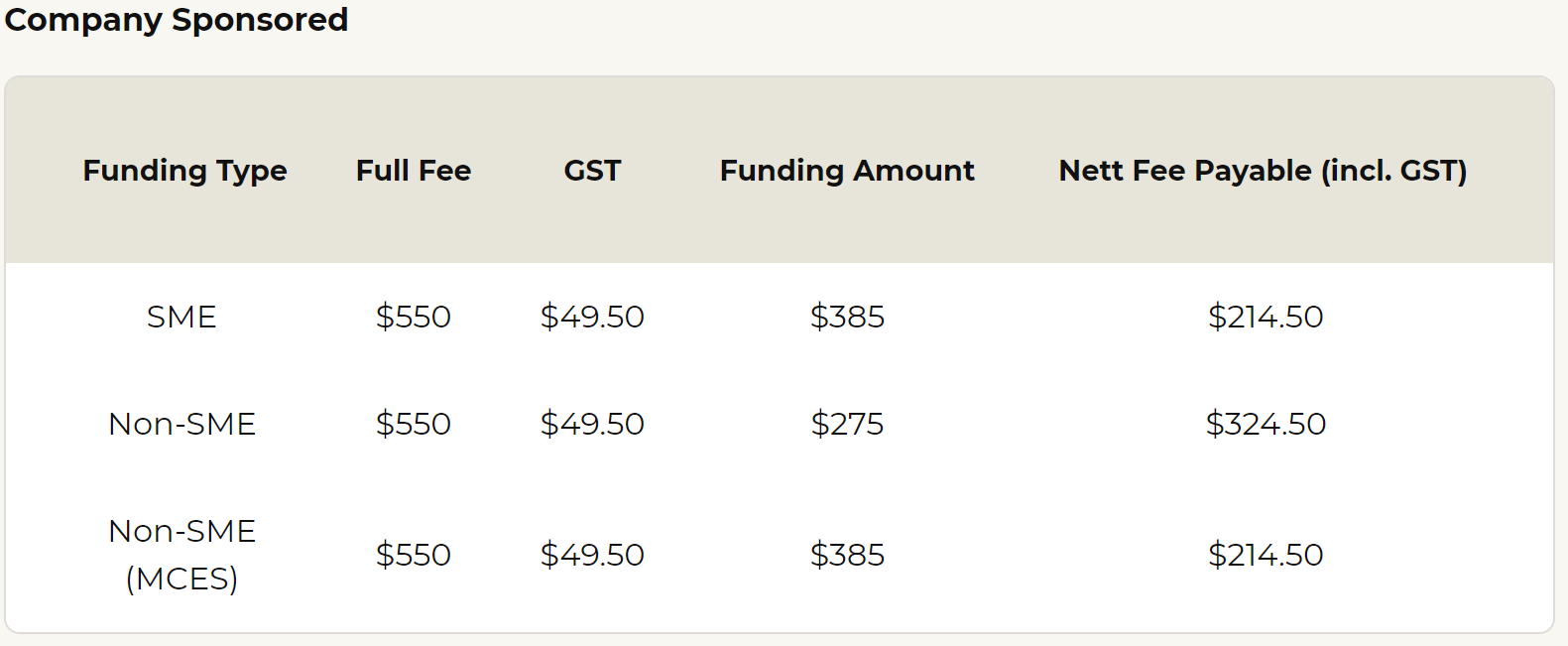Select the $324.50 nett fee cell
This screenshot has width=1568, height=646.
pos(1266,424)
